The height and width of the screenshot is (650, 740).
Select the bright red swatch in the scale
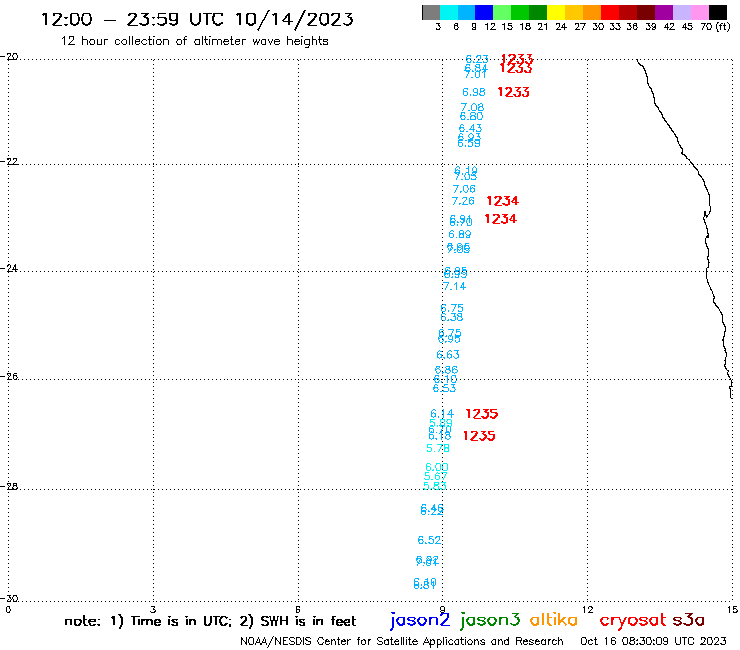pos(610,12)
